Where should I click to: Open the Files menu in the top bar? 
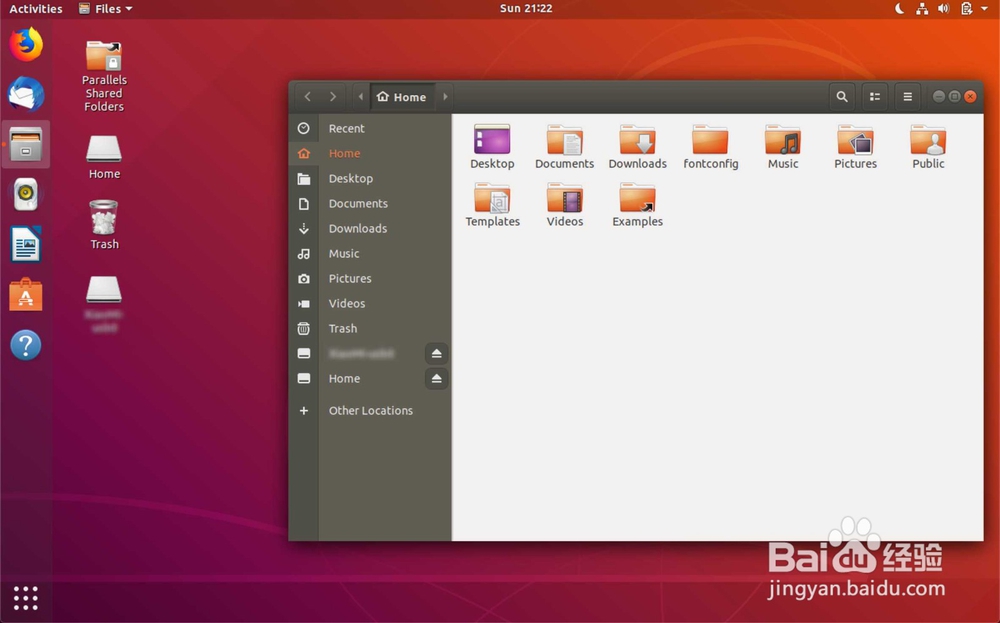coord(105,8)
